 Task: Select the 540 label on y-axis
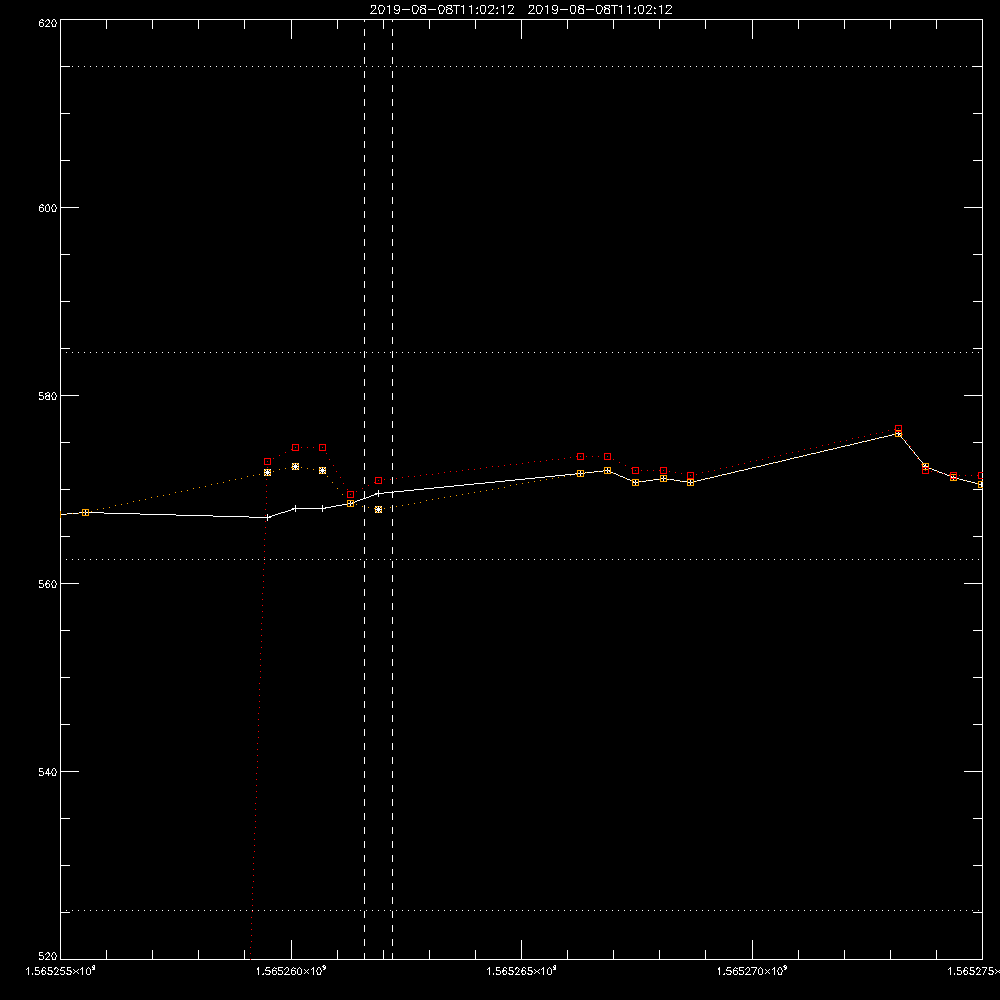(x=48, y=772)
